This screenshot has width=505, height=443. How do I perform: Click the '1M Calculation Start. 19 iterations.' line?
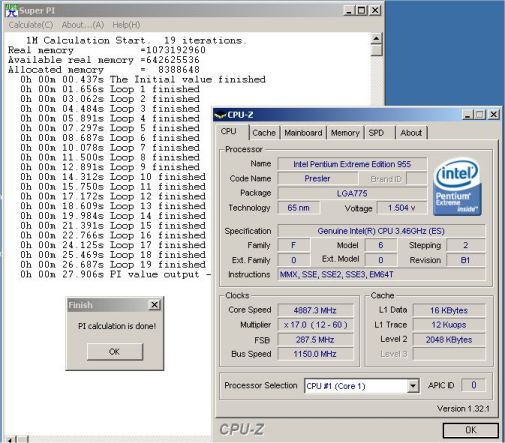coord(136,41)
